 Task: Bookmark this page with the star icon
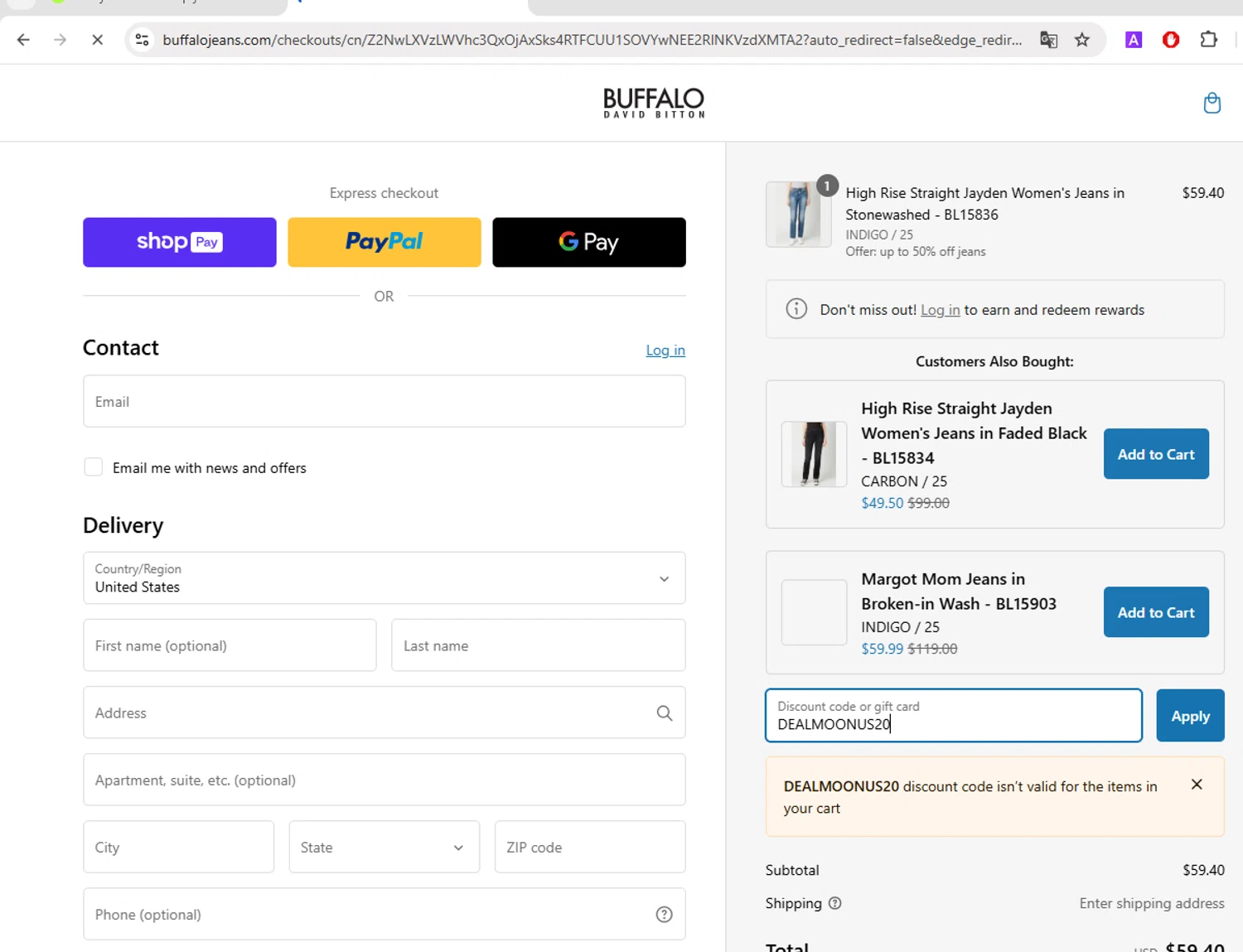coord(1082,40)
